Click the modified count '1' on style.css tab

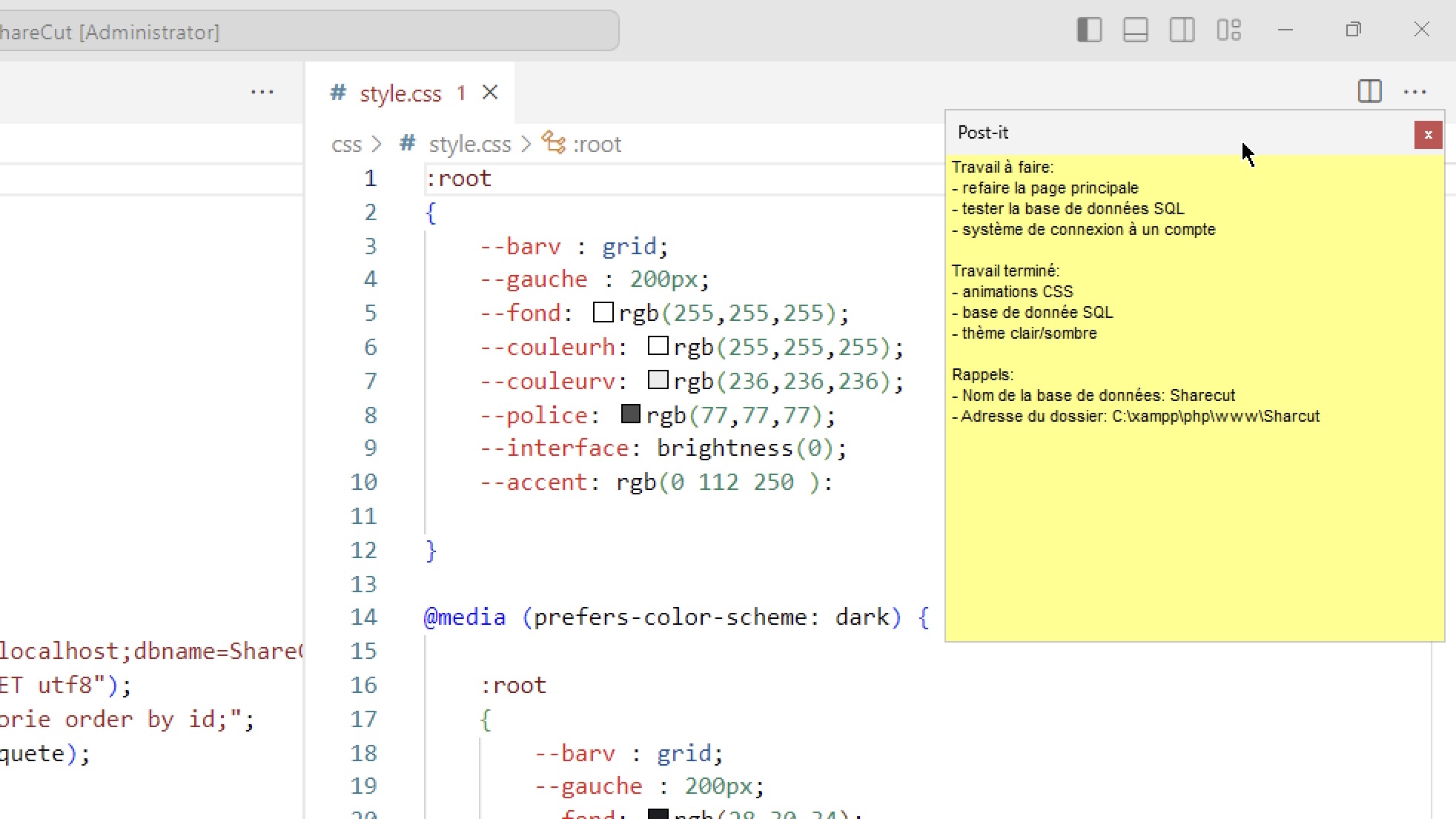click(461, 93)
